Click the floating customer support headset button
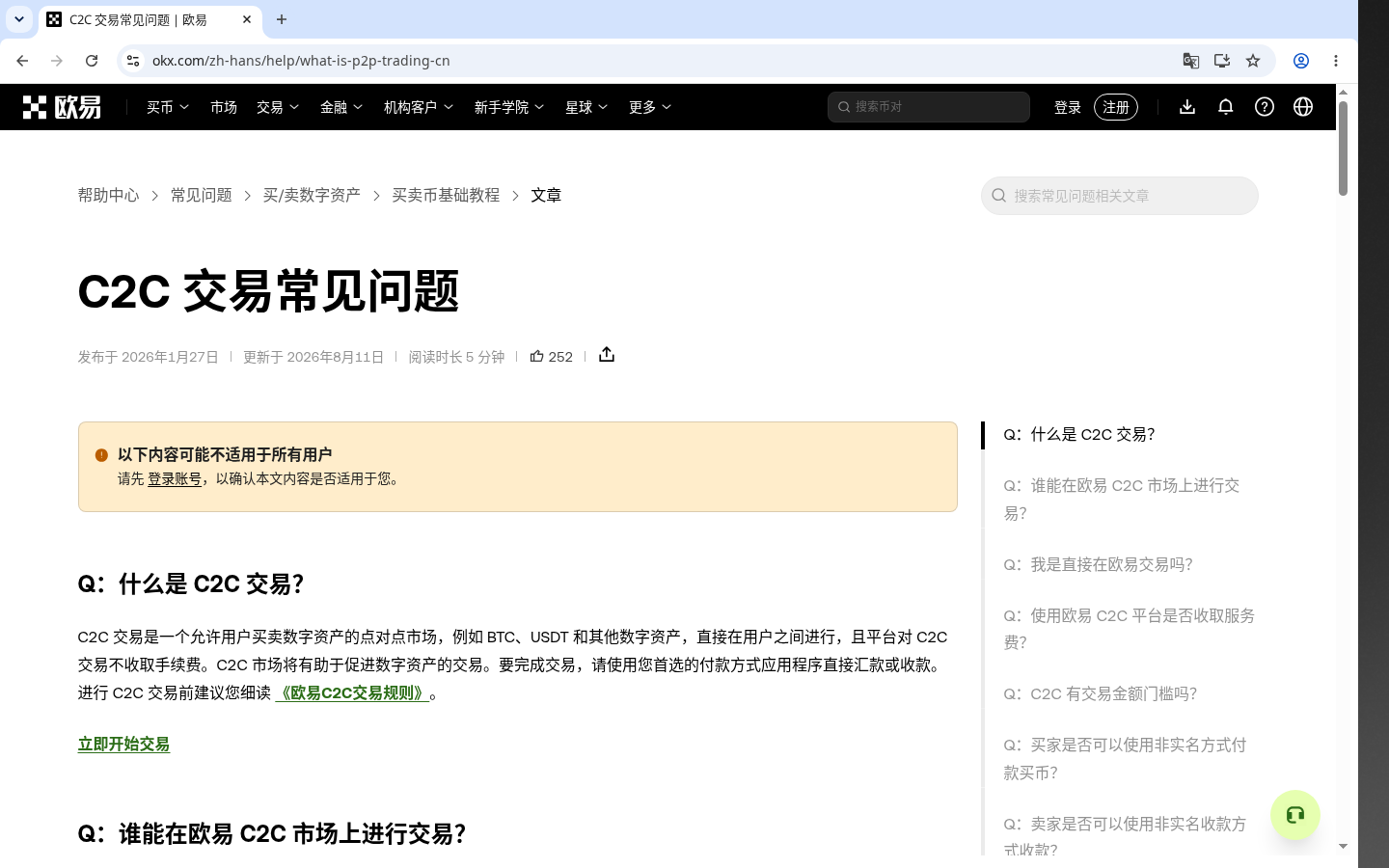Screen dimensions: 1389x868 tap(1295, 815)
